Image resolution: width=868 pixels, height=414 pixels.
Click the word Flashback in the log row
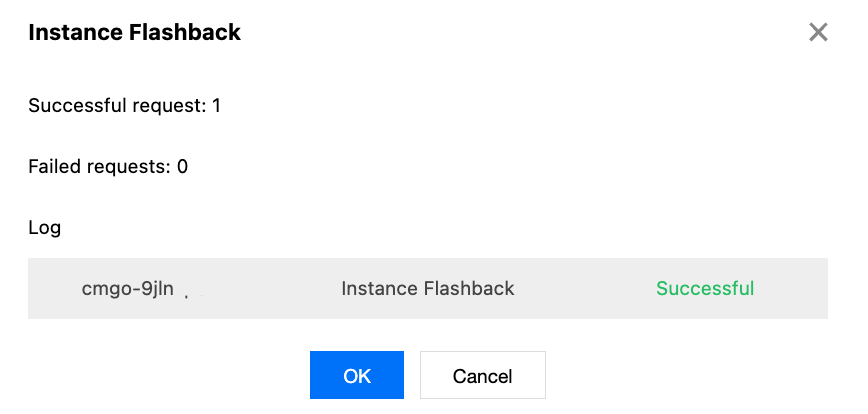tap(469, 289)
